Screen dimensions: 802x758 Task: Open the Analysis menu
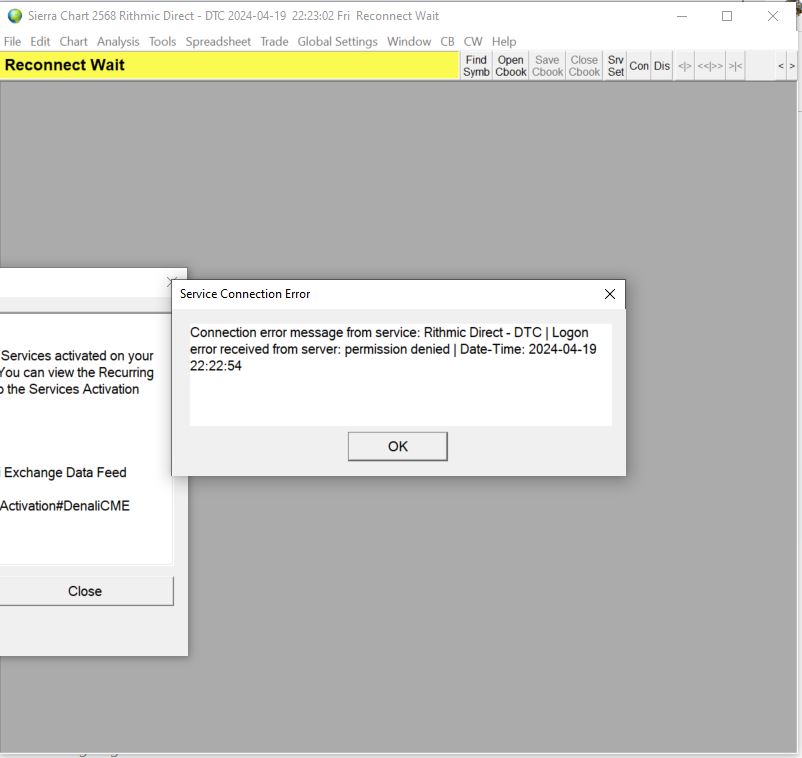118,41
